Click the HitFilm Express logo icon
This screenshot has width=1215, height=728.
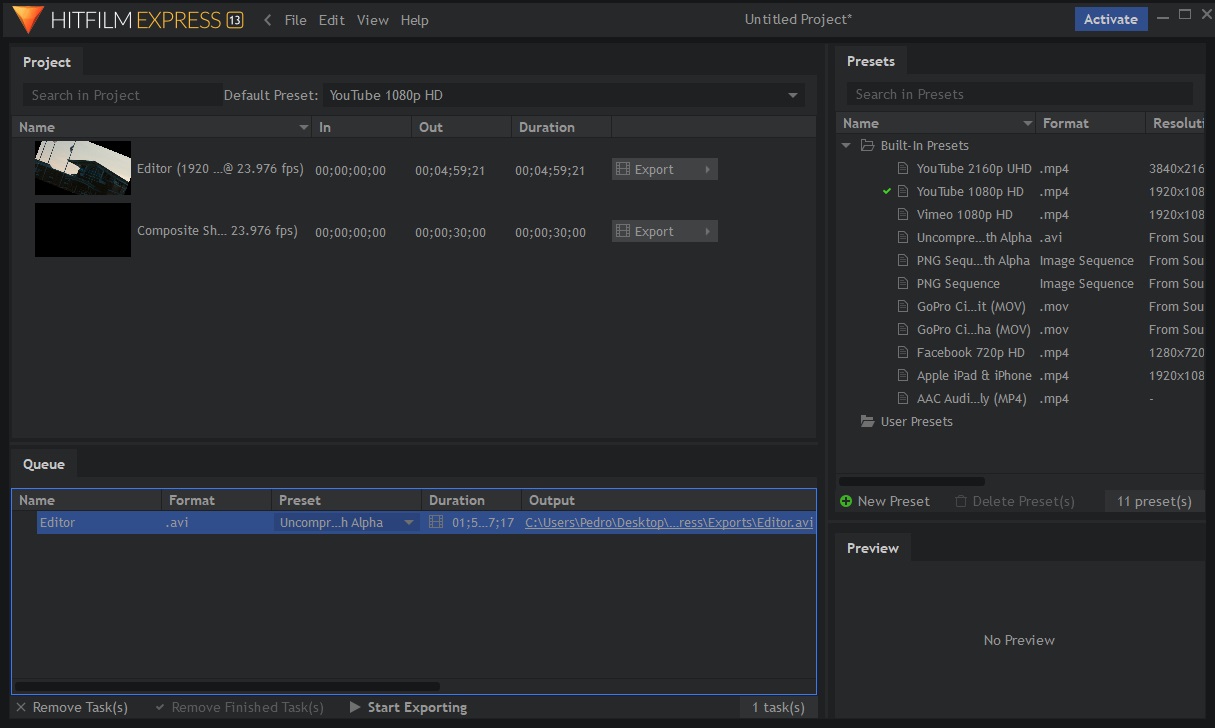click(x=28, y=18)
